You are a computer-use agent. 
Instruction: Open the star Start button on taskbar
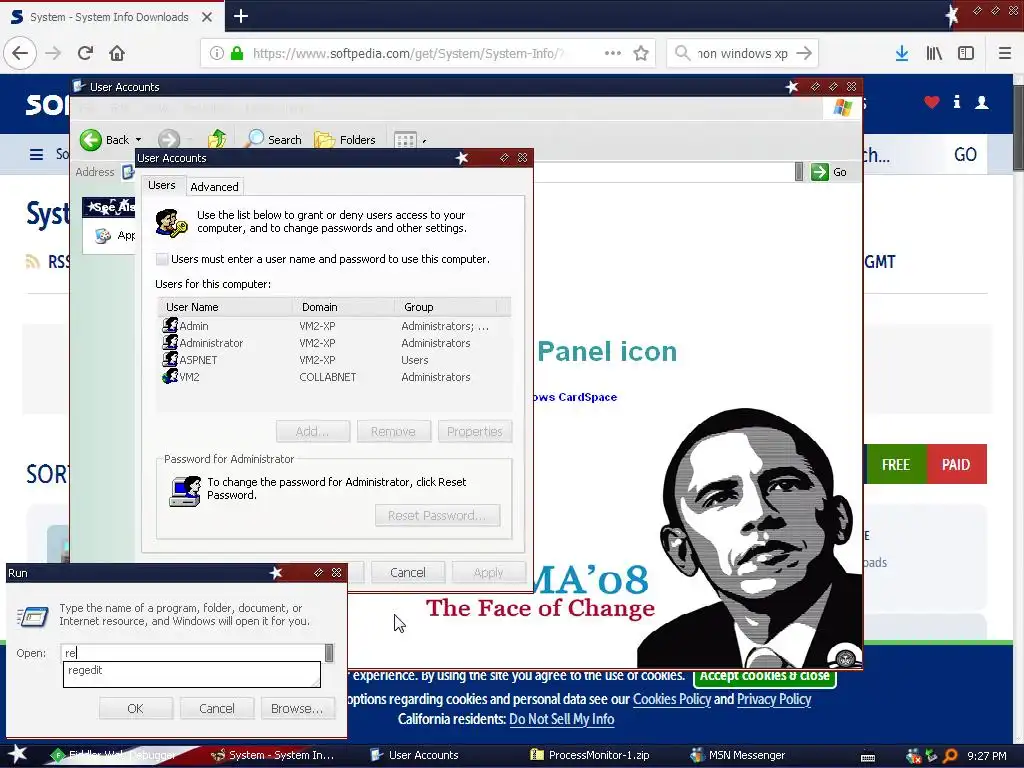click(x=18, y=755)
